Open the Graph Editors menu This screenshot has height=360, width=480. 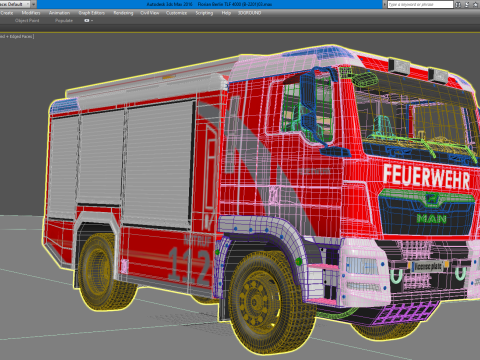(x=92, y=13)
